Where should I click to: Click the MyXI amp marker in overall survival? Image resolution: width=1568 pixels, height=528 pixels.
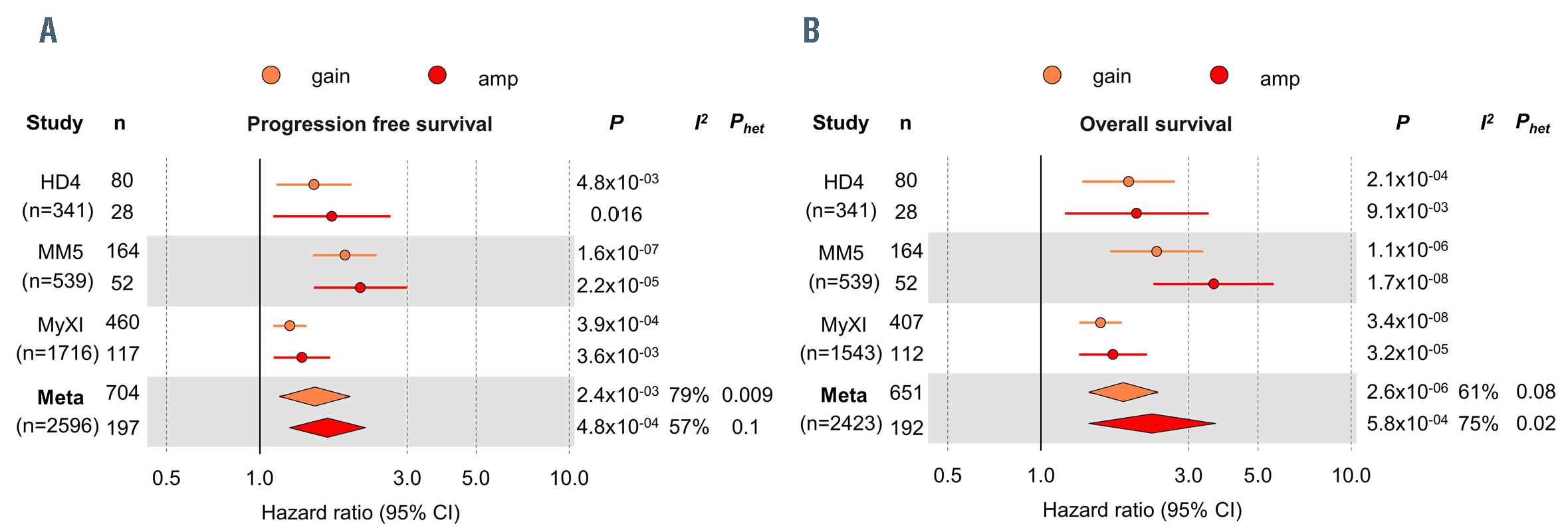(1113, 355)
